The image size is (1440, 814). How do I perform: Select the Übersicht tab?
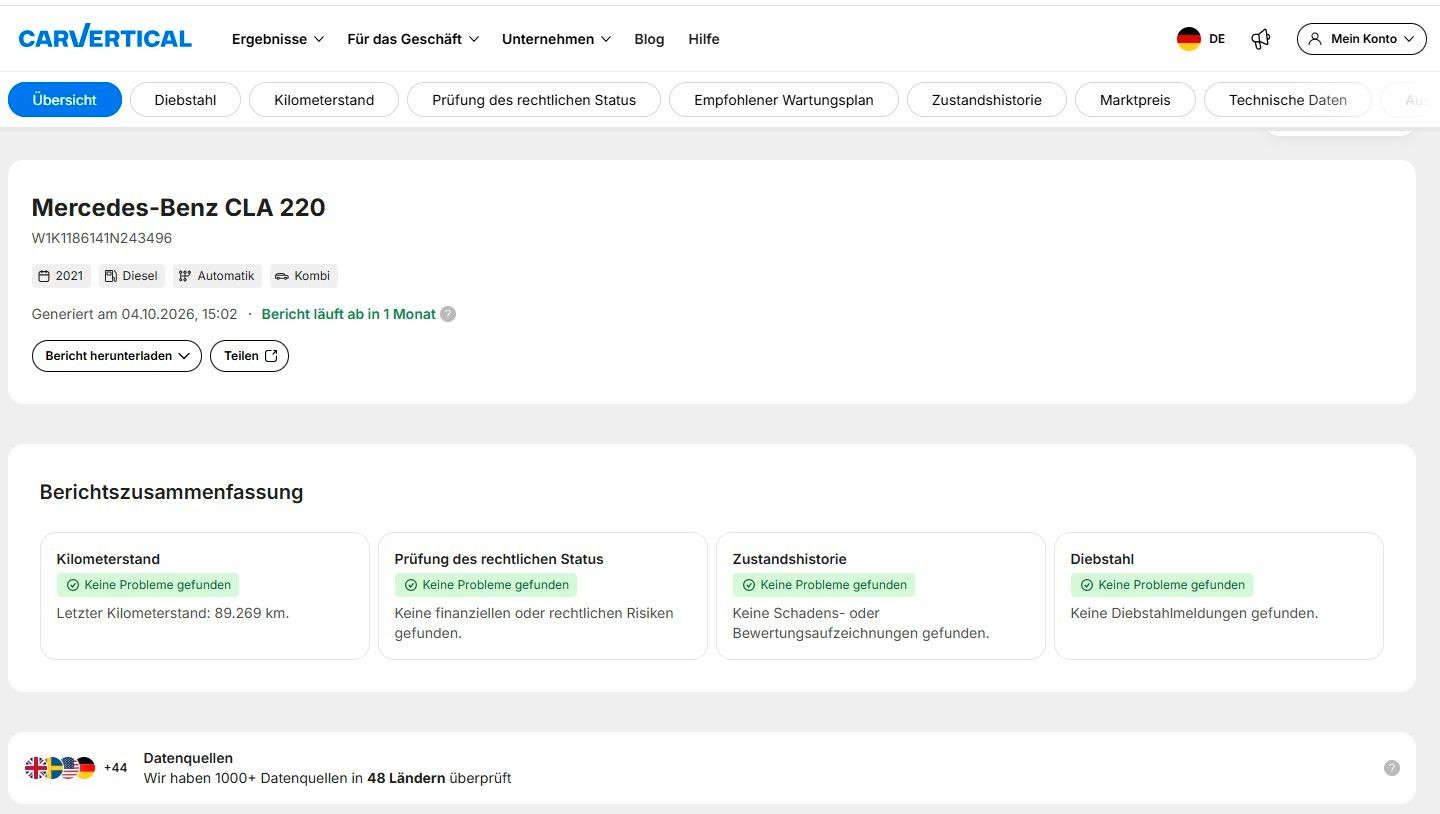pos(65,100)
